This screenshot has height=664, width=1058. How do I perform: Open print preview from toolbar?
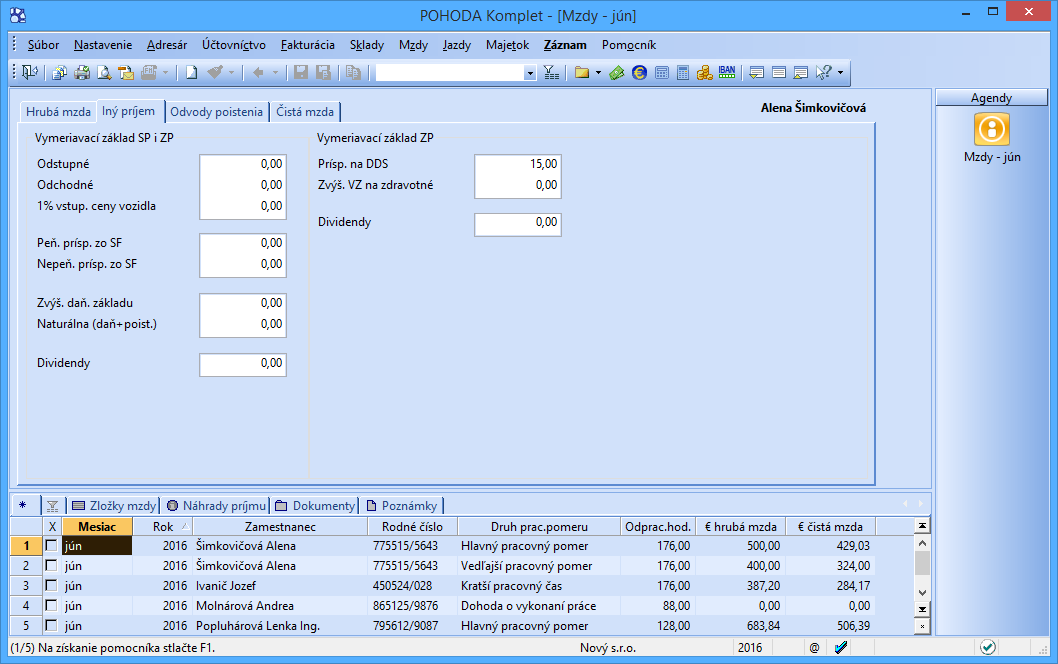click(x=104, y=73)
